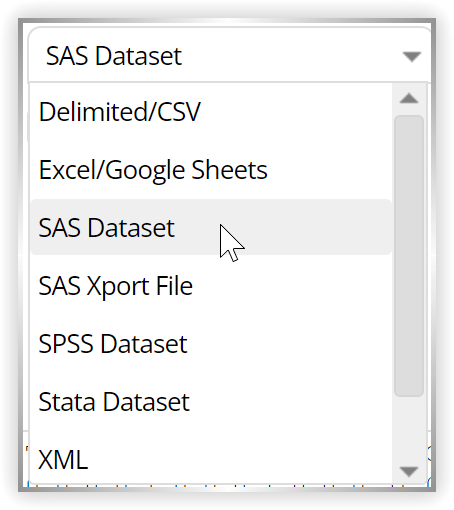Choose Excel/Google Sheets from the list

(x=211, y=170)
